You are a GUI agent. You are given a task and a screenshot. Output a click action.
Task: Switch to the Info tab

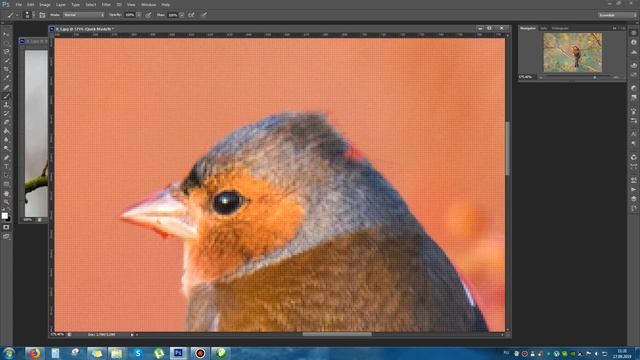[x=544, y=28]
